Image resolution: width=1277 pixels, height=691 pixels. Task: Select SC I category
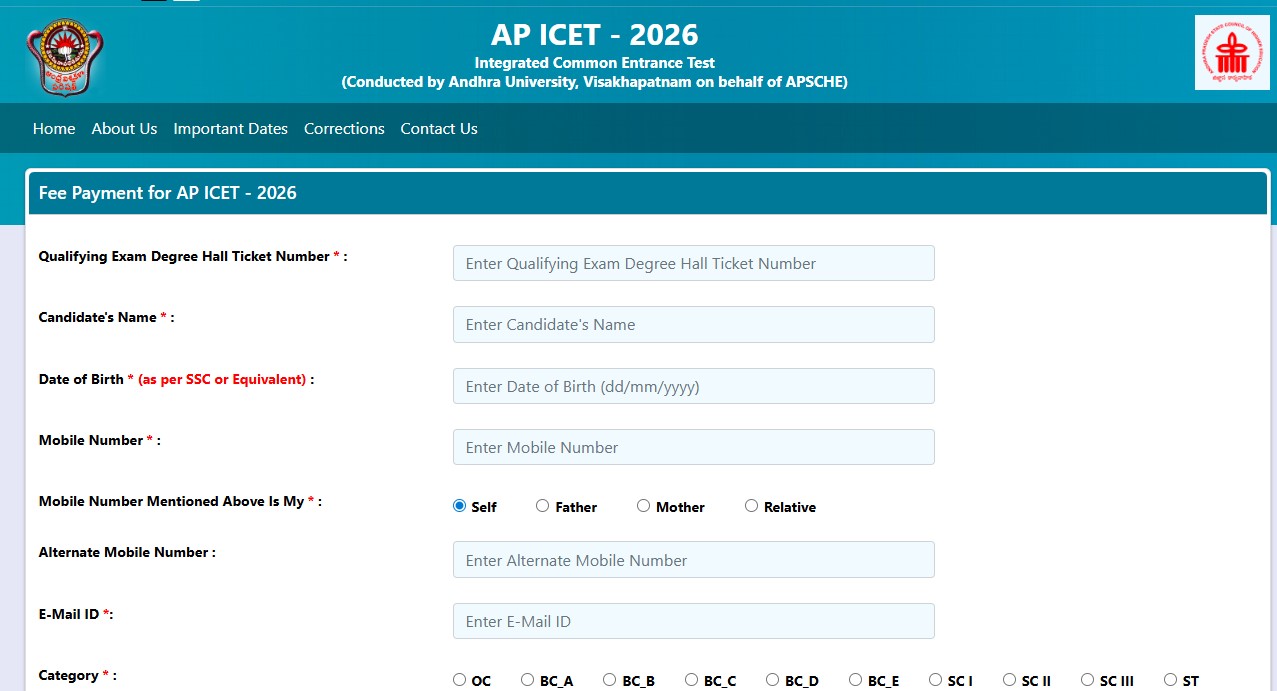point(936,679)
